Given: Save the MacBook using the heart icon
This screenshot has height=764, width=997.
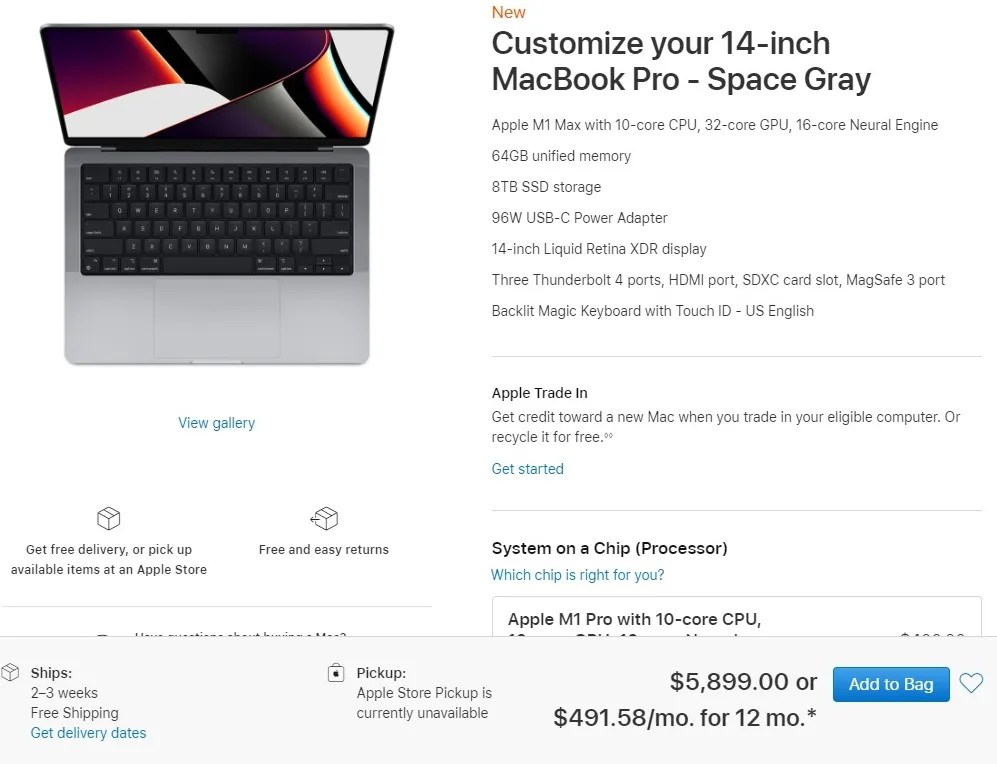Looking at the screenshot, I should point(970,683).
